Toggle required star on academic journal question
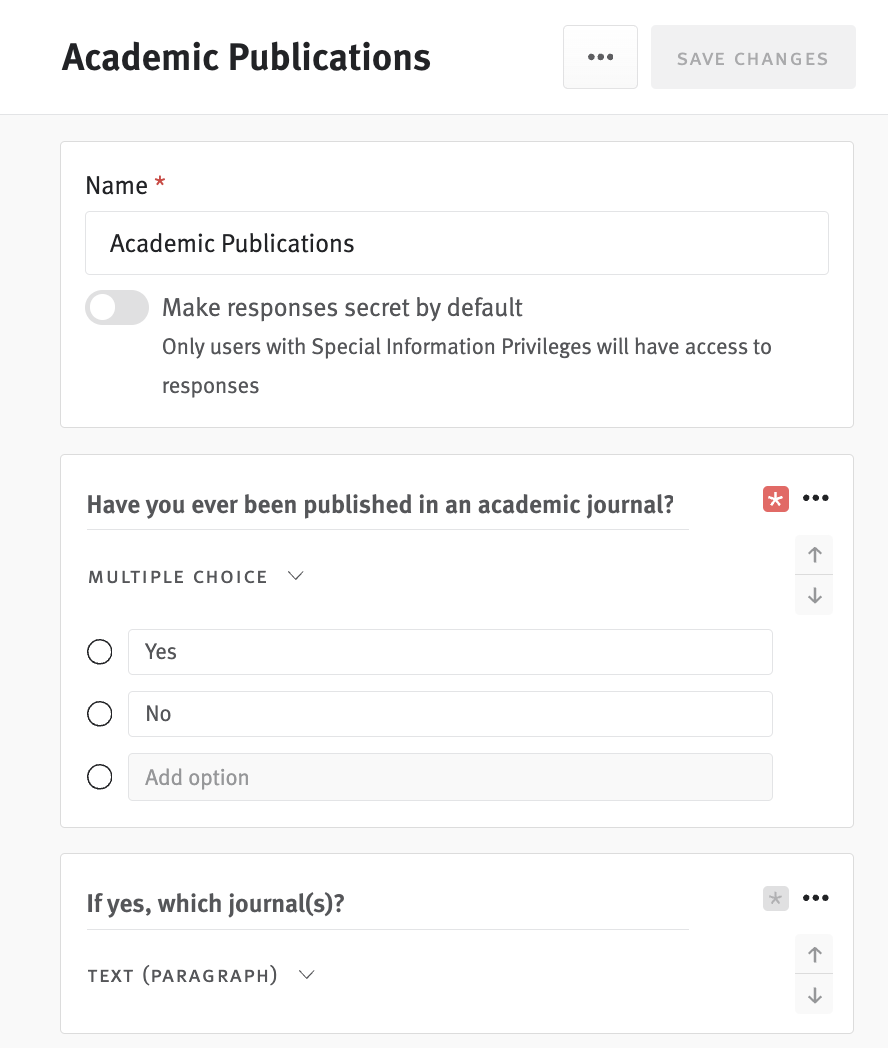The height and width of the screenshot is (1048, 888). click(776, 499)
